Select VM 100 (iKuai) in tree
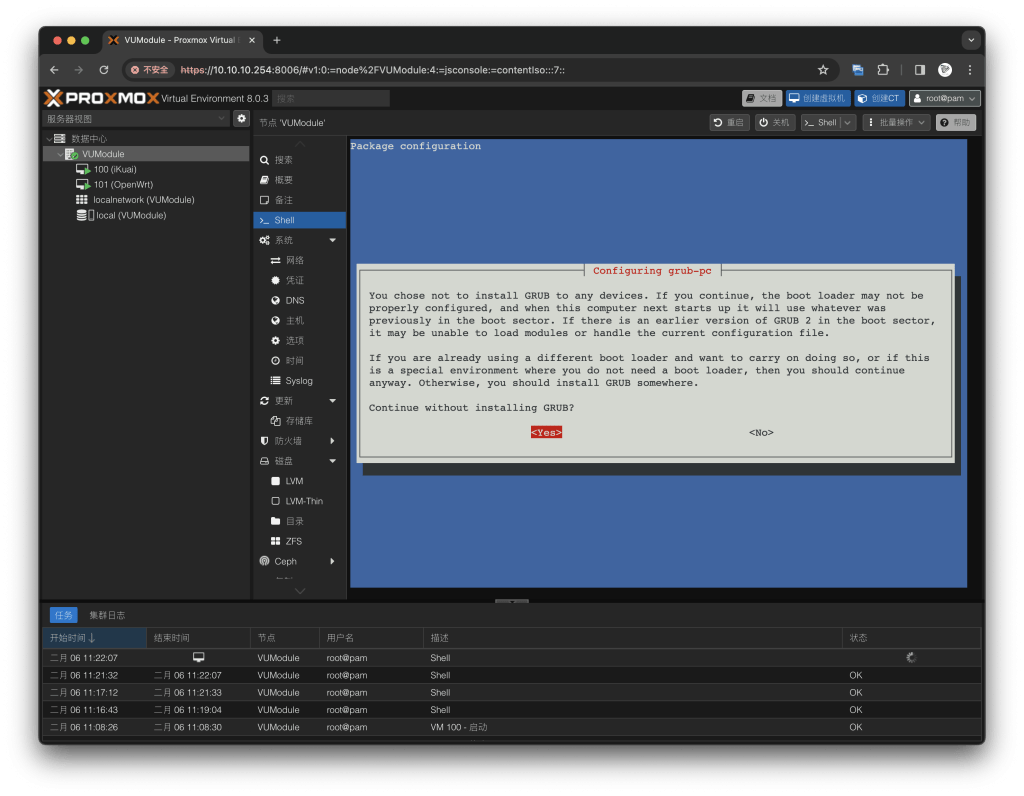Screen dimensions: 1024x796 point(114,169)
